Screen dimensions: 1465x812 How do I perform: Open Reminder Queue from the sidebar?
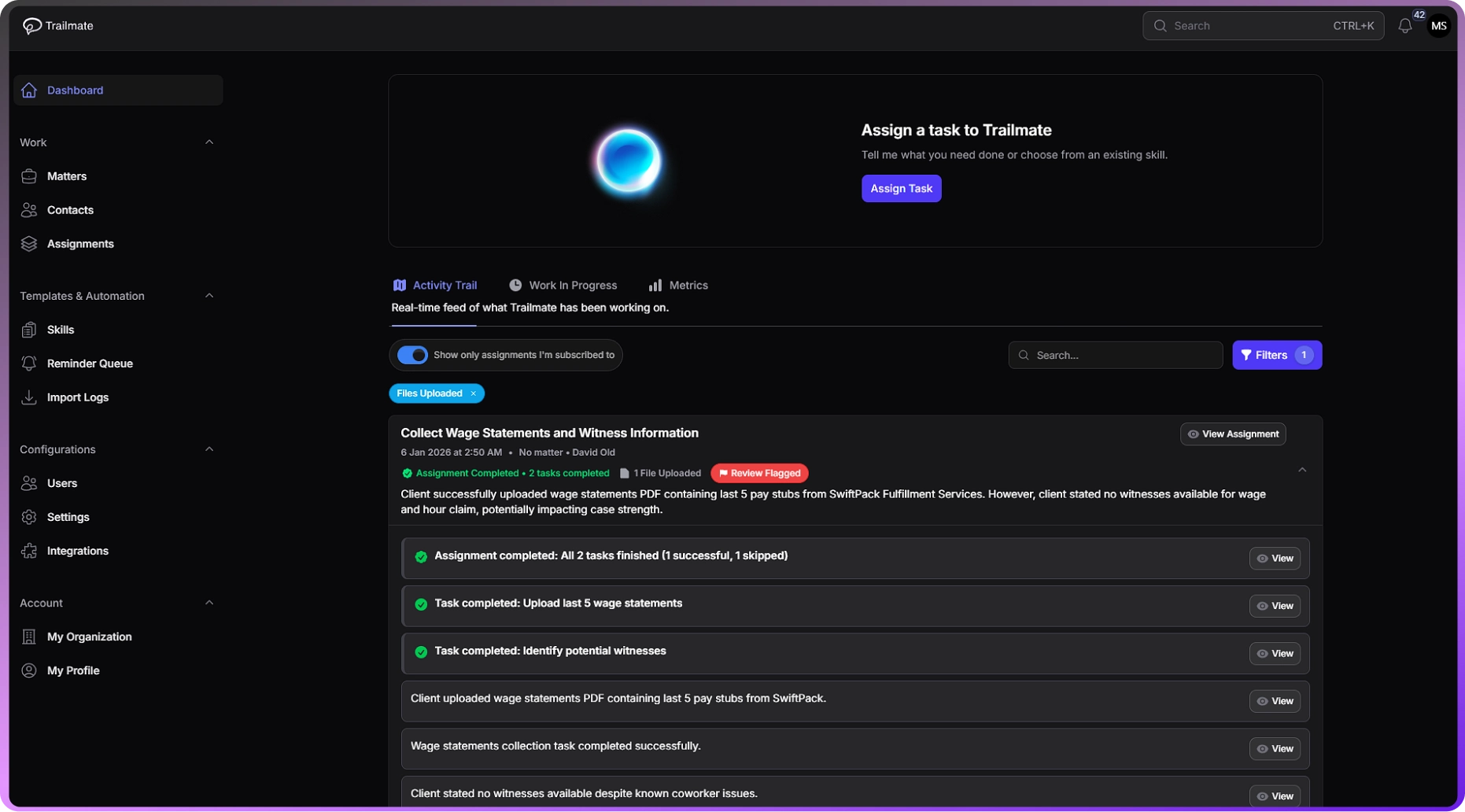coord(90,364)
